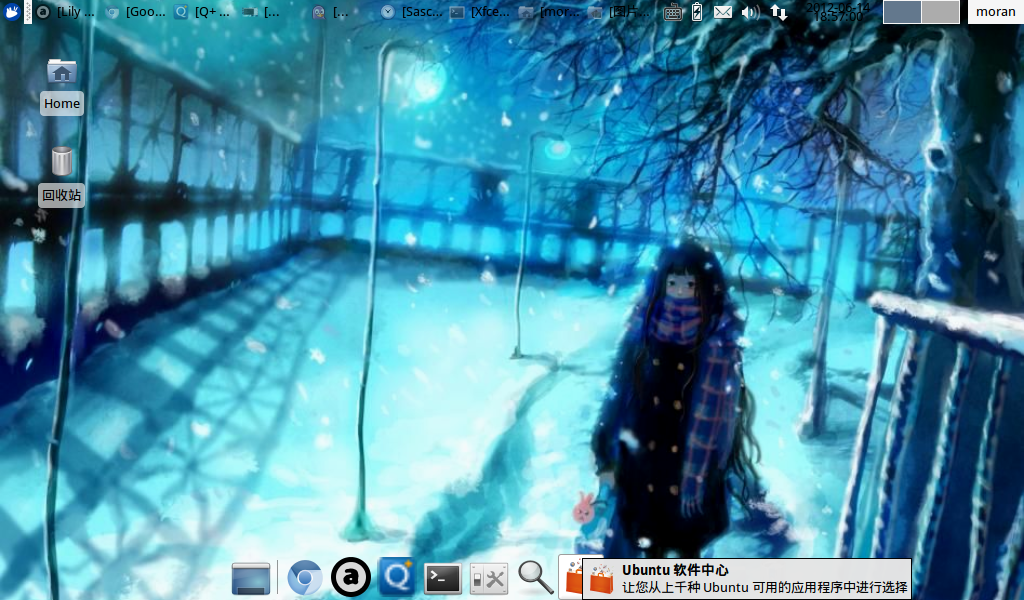Viewport: 1024px width, 600px height.
Task: Open the settings manager from dock
Action: pyautogui.click(x=488, y=578)
